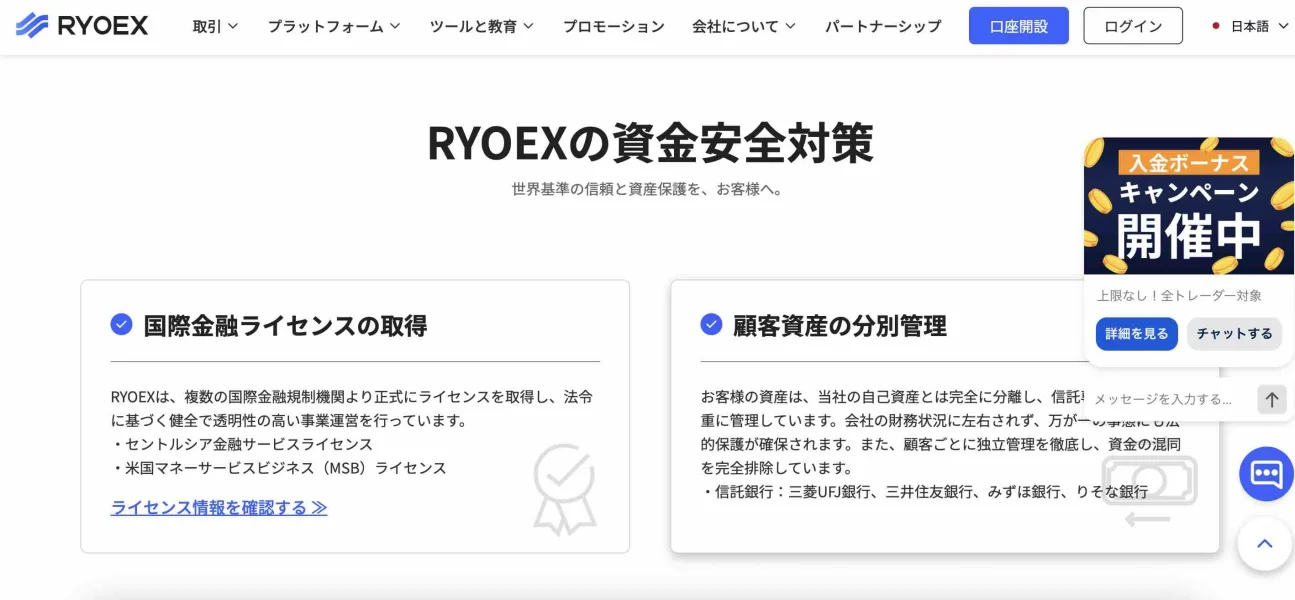Click the RYOEX logo

tap(82, 26)
